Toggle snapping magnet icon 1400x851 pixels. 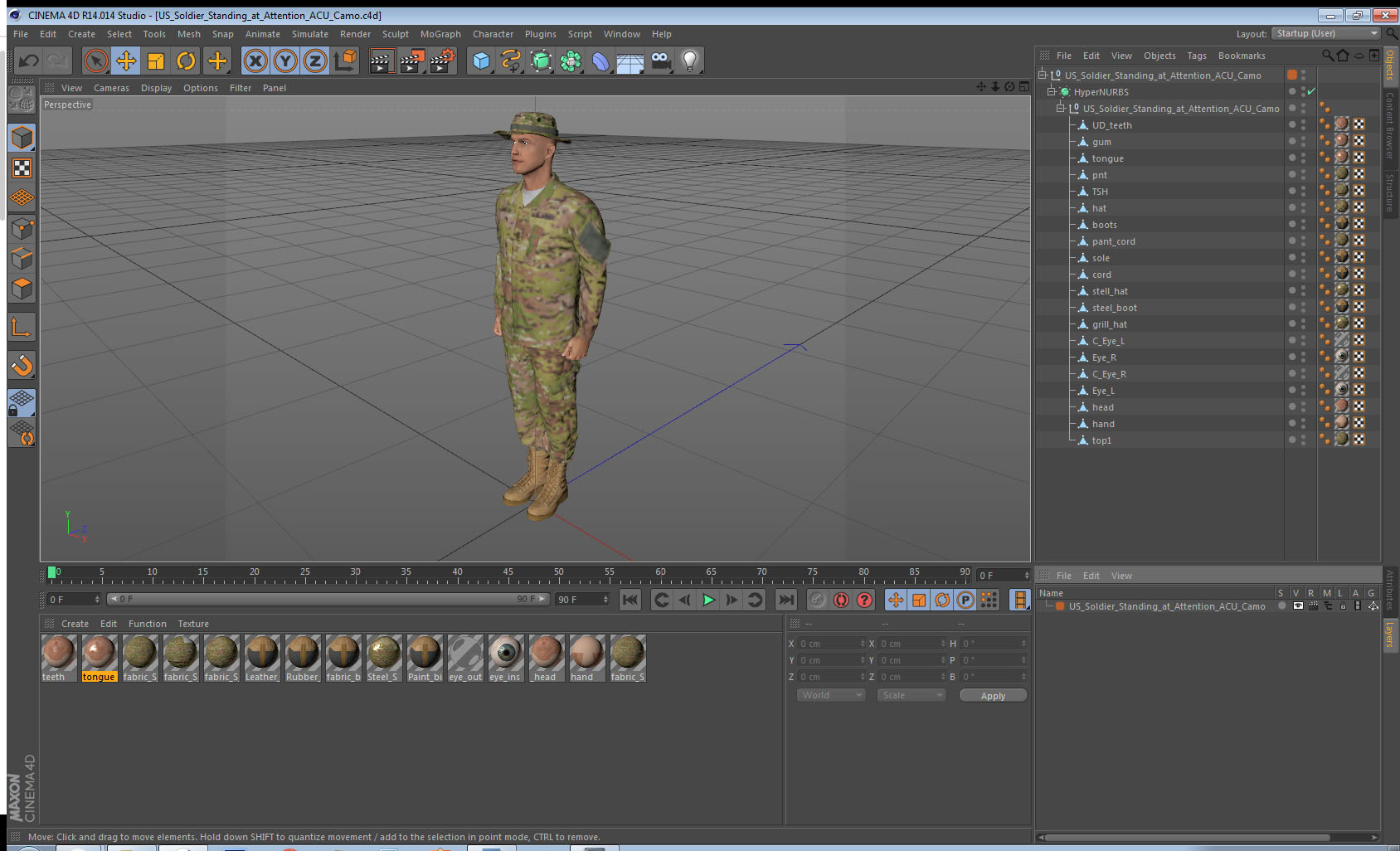(22, 365)
